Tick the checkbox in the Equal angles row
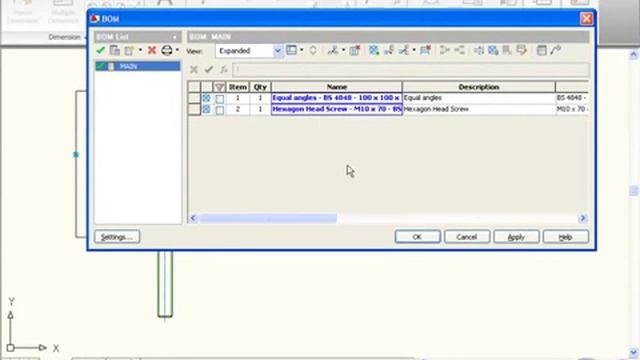The image size is (640, 360). (220, 99)
